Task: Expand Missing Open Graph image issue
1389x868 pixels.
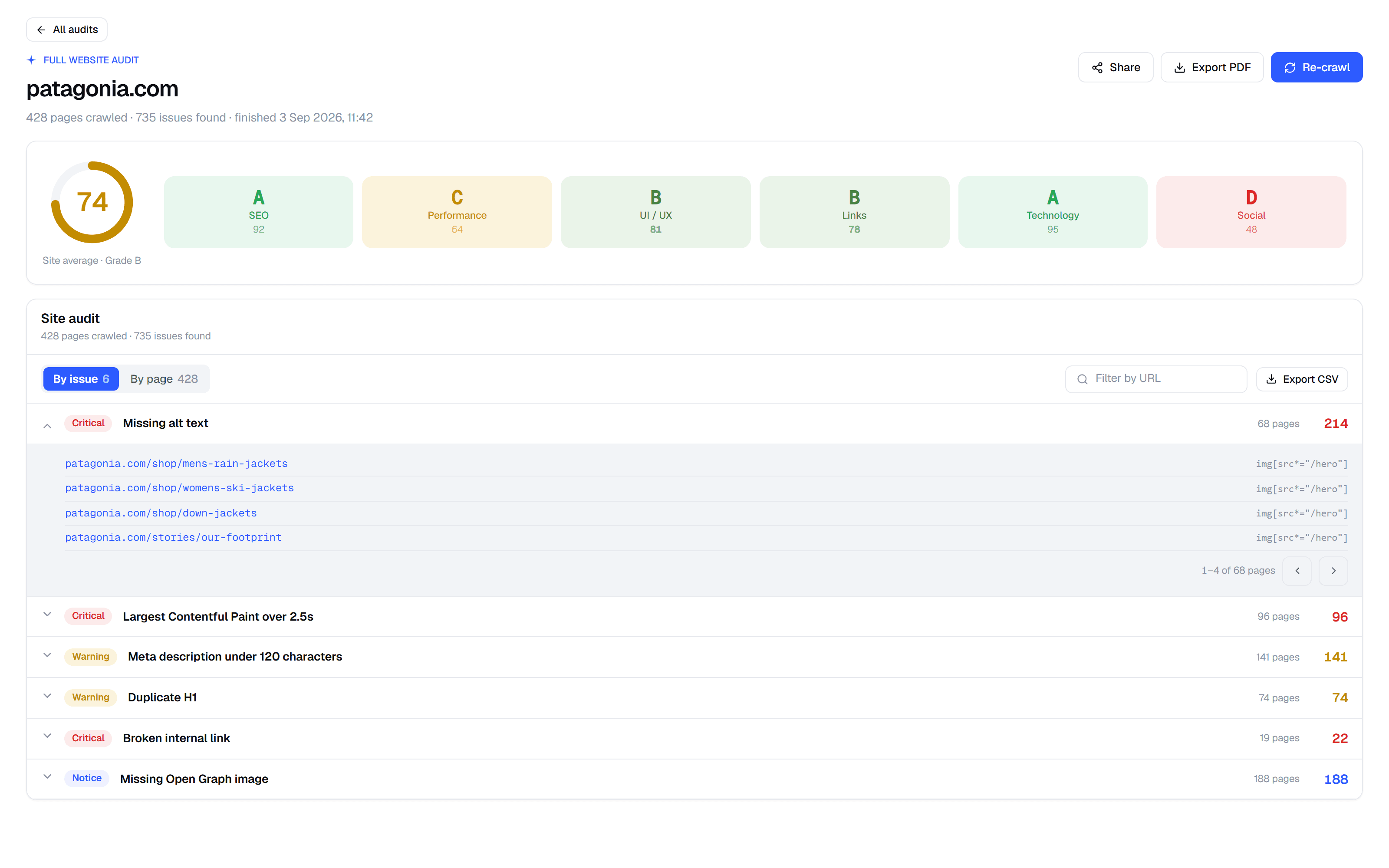Action: pyautogui.click(x=47, y=777)
